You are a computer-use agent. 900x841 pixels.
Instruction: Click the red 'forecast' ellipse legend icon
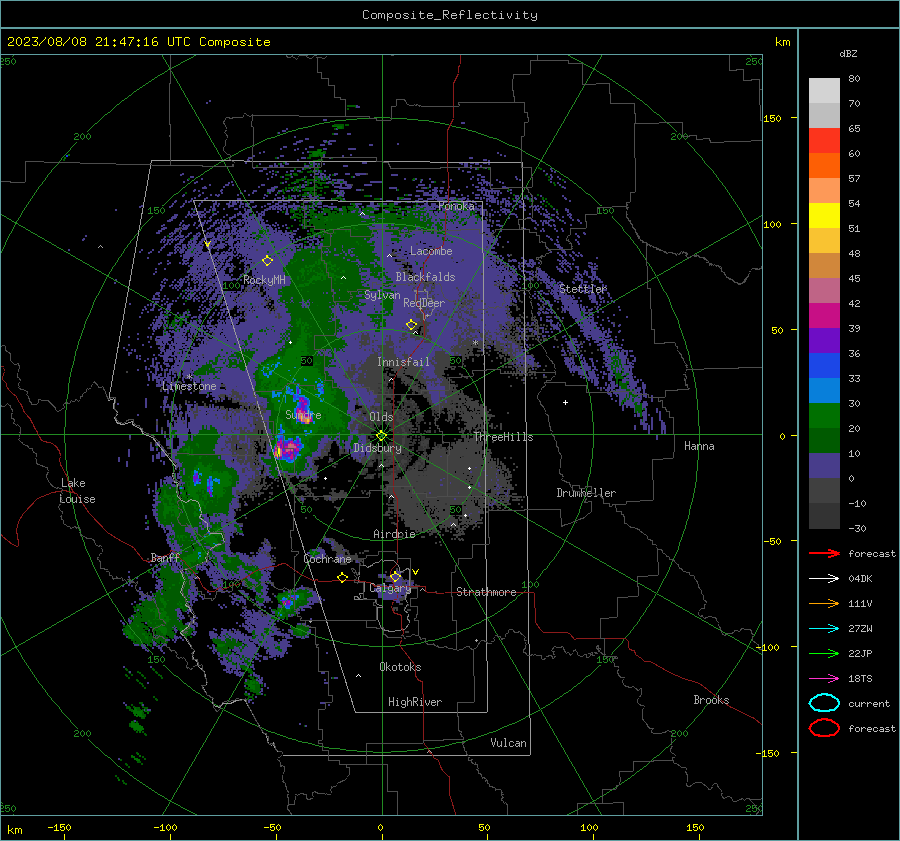[824, 728]
